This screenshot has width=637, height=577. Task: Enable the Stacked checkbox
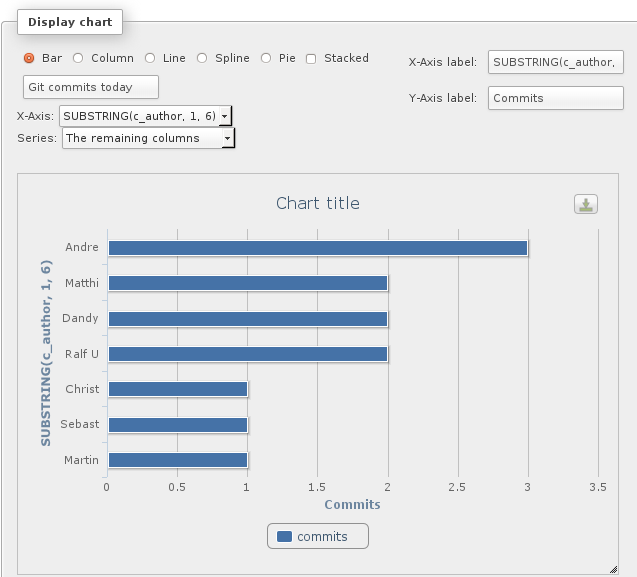click(x=311, y=59)
